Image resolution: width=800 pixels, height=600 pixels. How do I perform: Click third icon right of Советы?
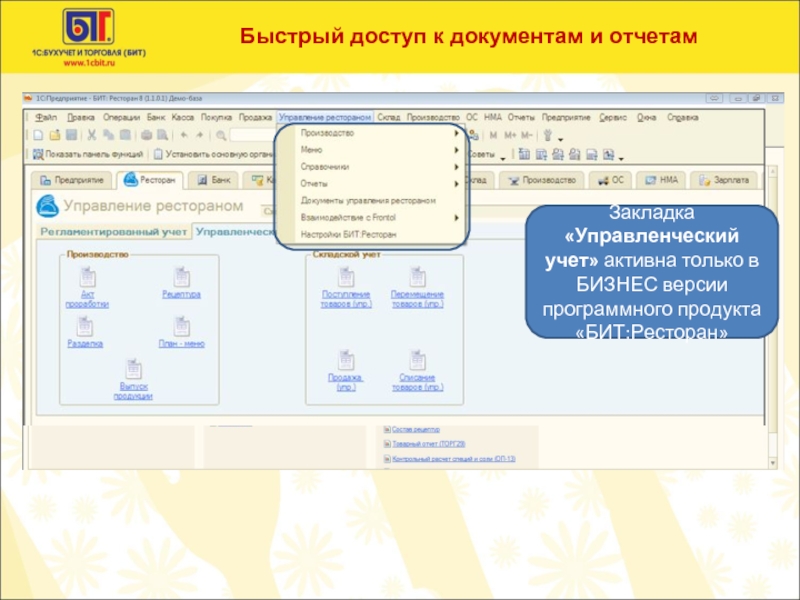(x=558, y=154)
